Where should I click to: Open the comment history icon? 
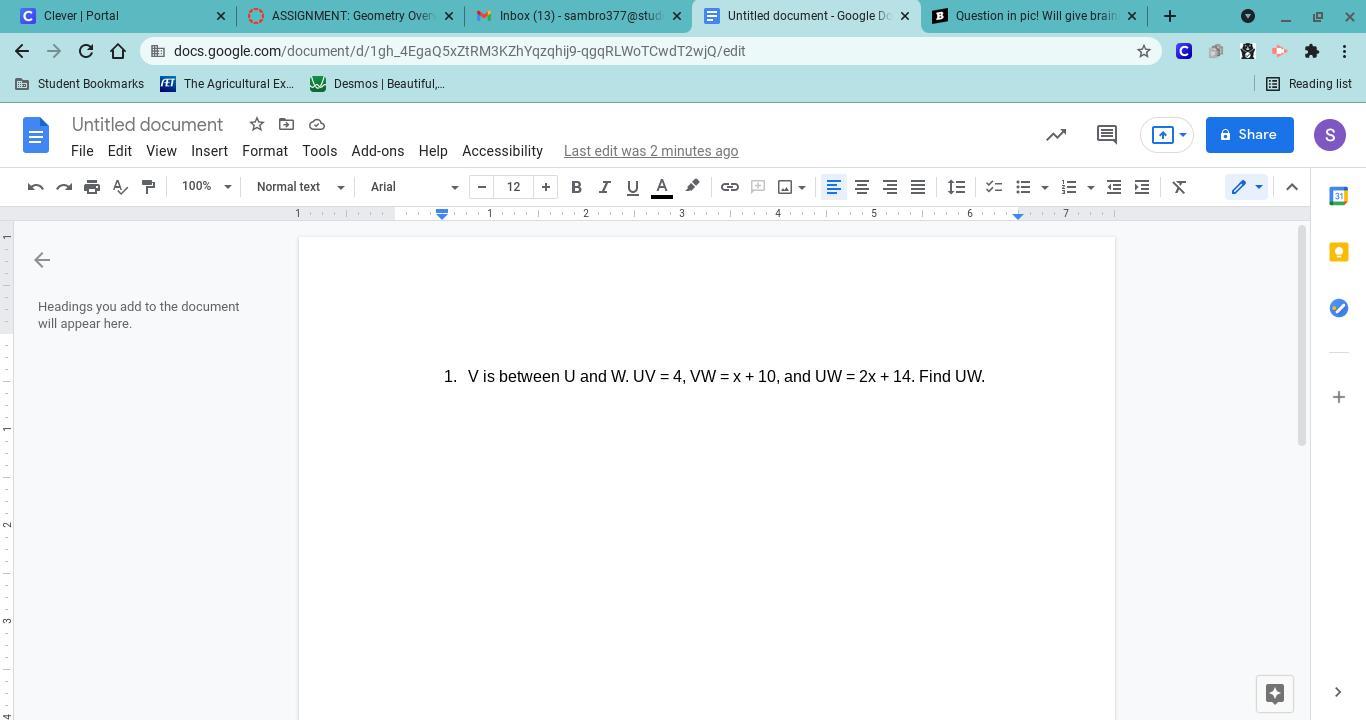1106,135
